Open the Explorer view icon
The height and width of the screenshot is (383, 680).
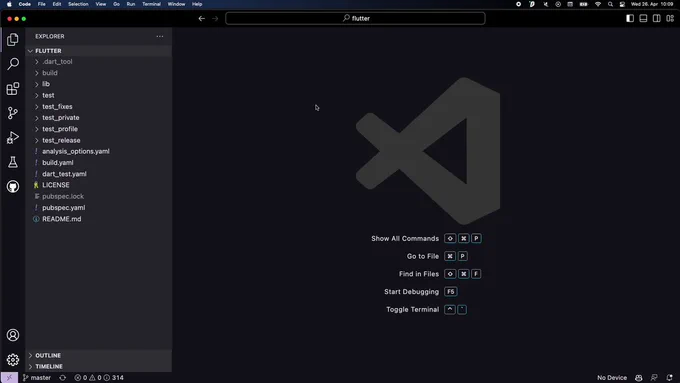click(13, 39)
